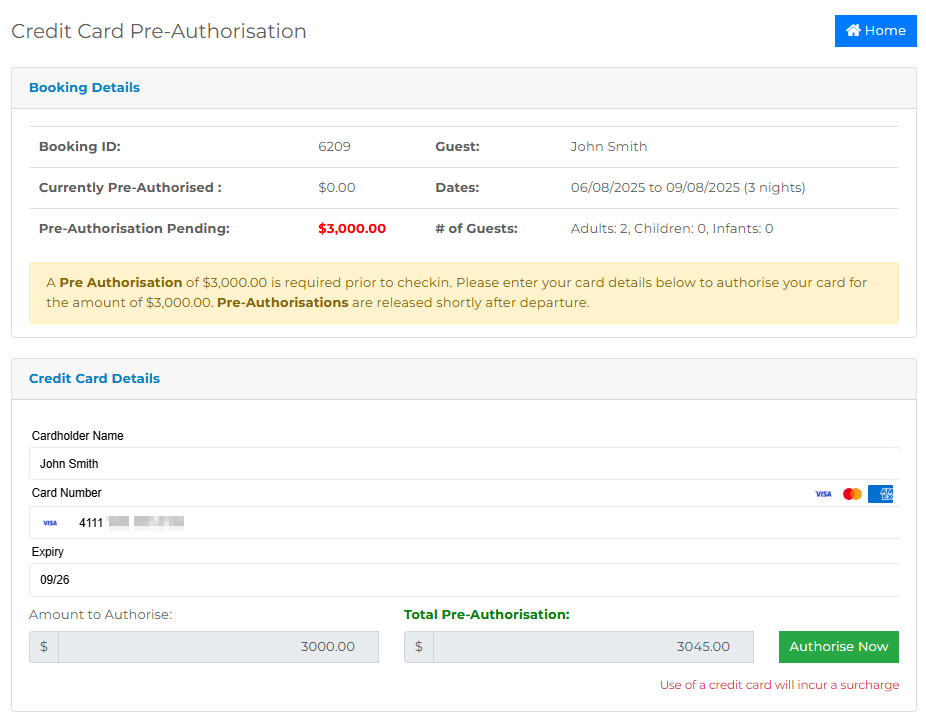Focus the Cardholder Name input
Viewport: 926px width, 715px height.
tap(464, 464)
